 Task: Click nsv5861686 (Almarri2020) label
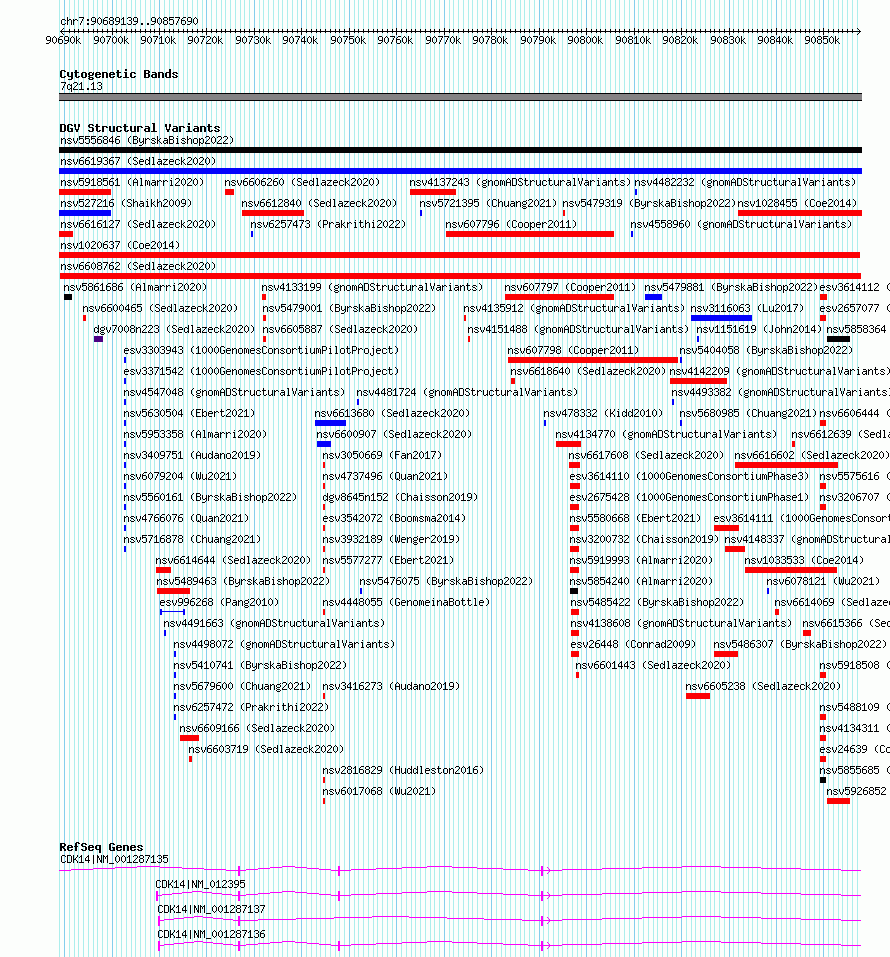(135, 287)
